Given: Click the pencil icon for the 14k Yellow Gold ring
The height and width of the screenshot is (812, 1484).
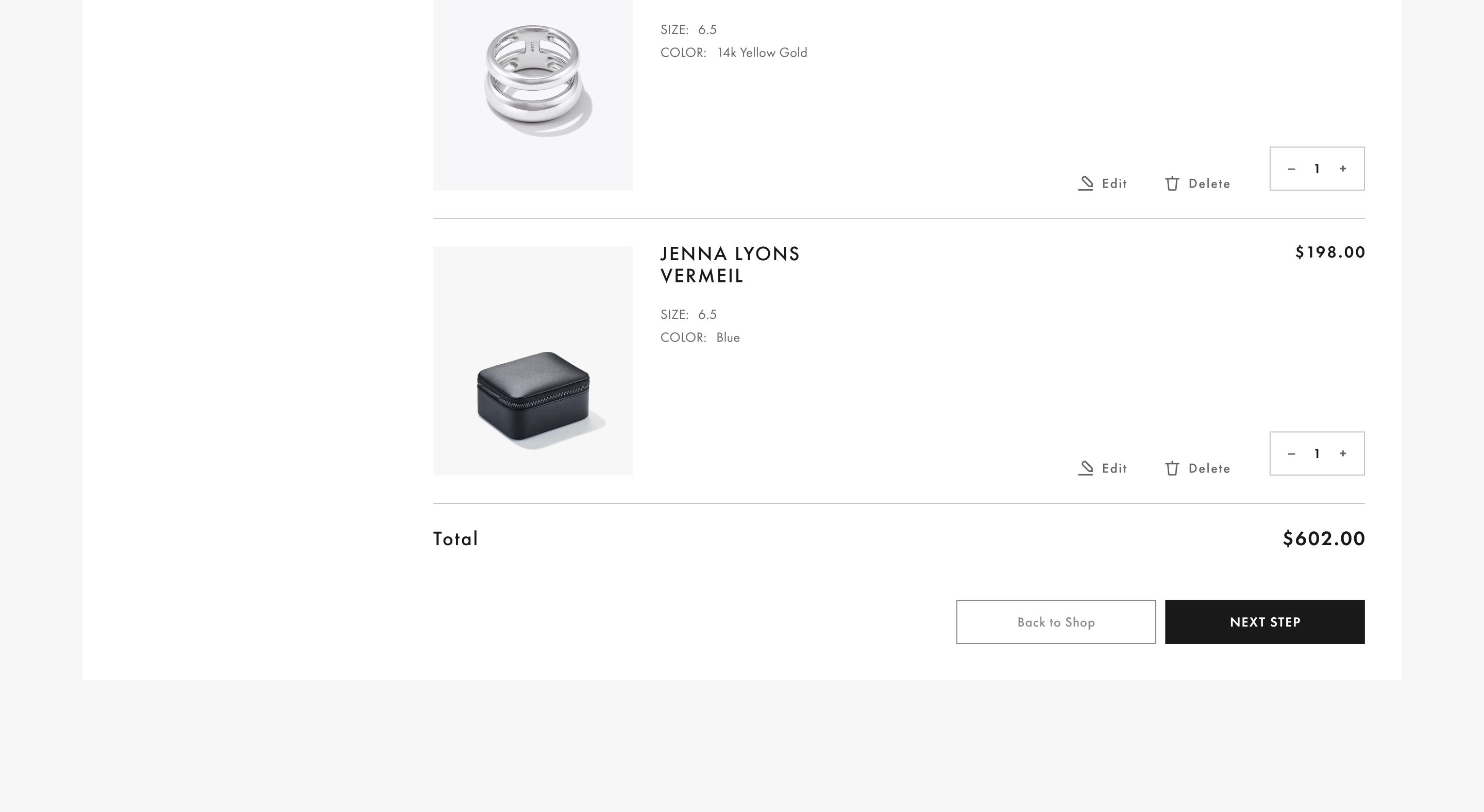Looking at the screenshot, I should click(1086, 183).
